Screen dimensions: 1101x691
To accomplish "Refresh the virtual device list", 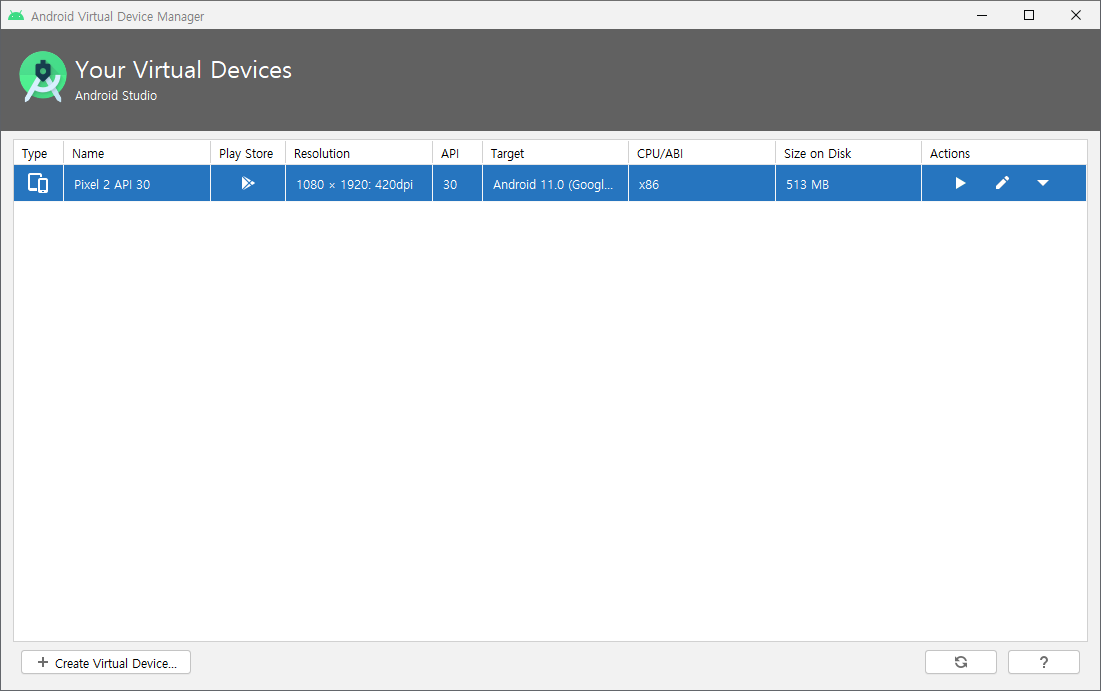I will point(961,662).
